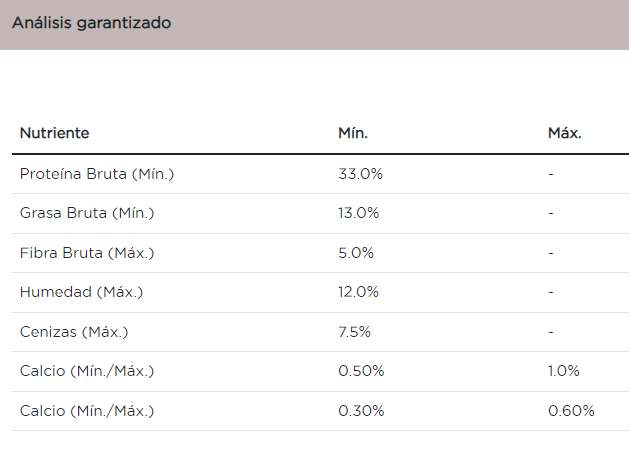Viewport: 629px width, 451px height.
Task: Click the 0.60% maximum value
Action: pos(571,411)
